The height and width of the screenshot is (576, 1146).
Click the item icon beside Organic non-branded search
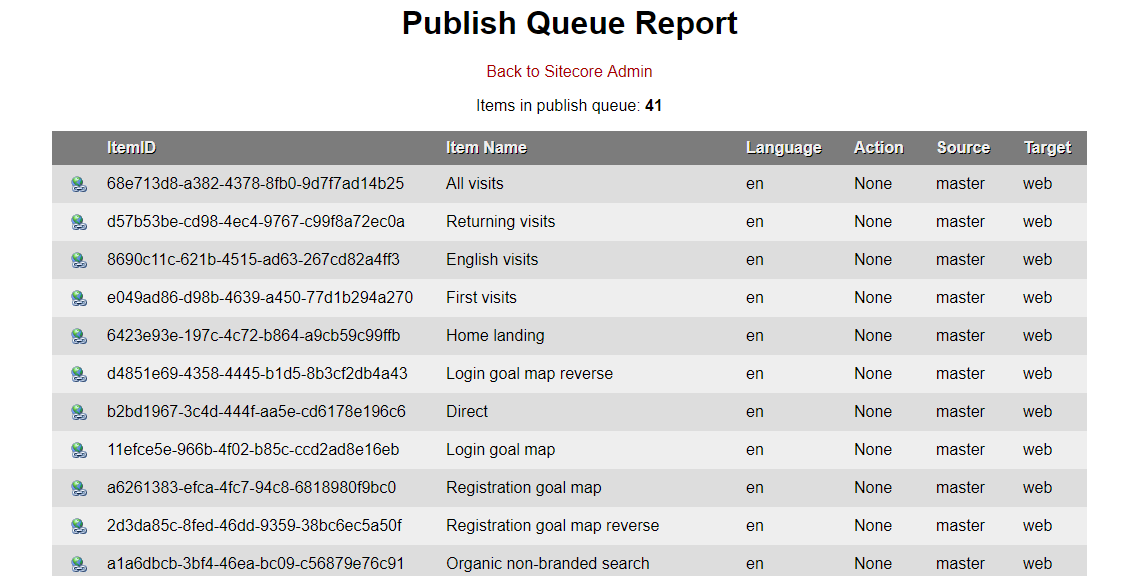click(79, 564)
